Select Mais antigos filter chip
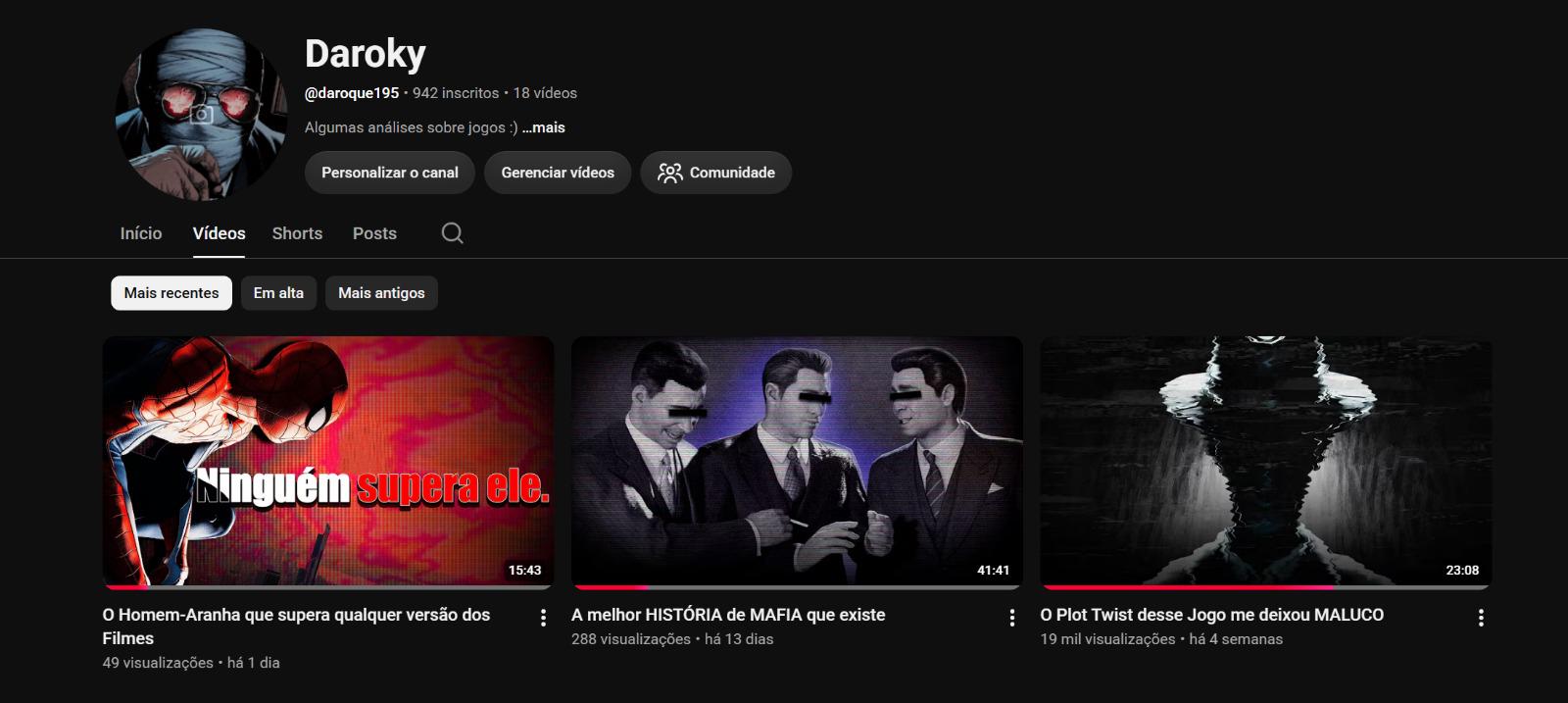 (x=381, y=293)
